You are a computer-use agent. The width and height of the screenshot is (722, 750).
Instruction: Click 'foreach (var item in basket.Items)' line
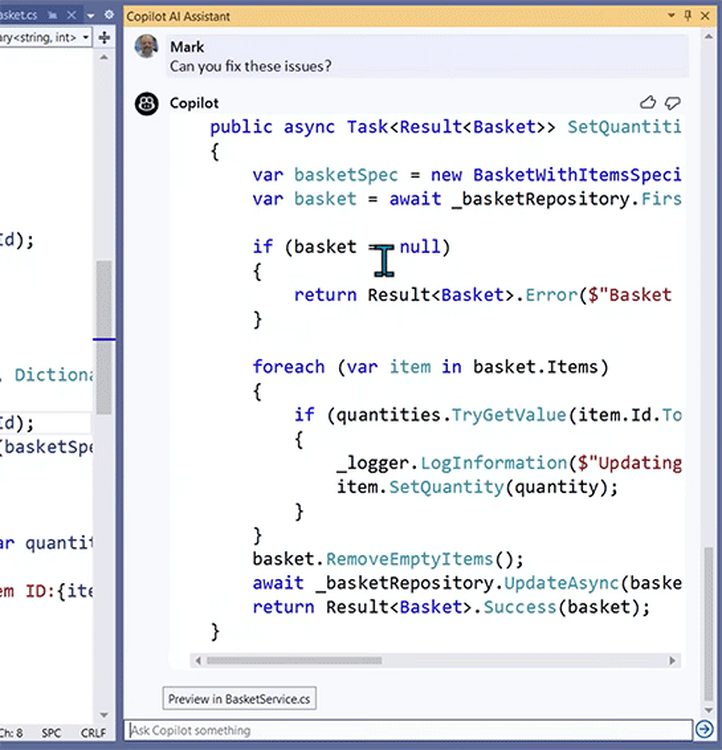click(x=430, y=367)
